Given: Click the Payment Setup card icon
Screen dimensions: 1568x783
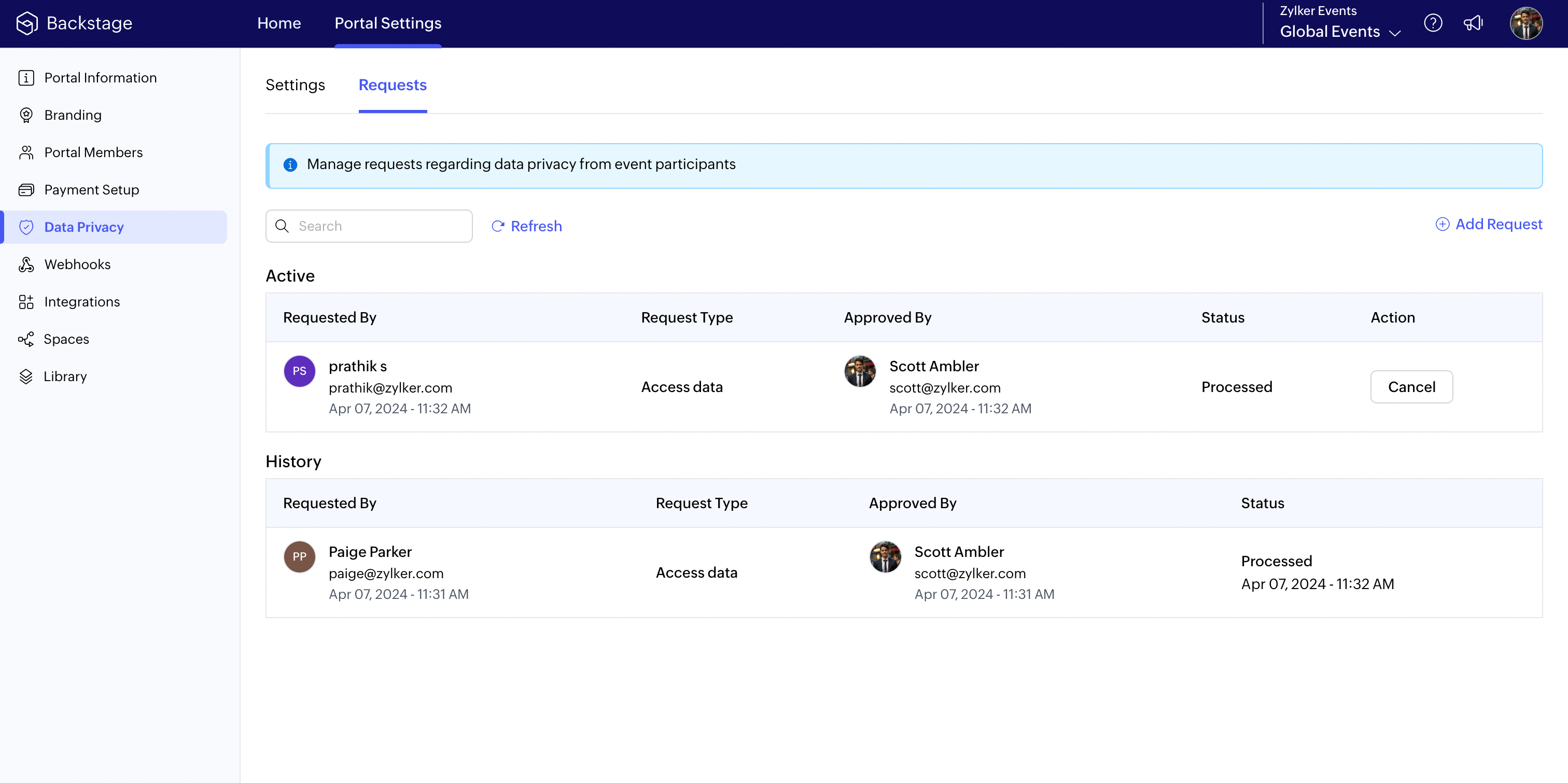Looking at the screenshot, I should coord(26,190).
